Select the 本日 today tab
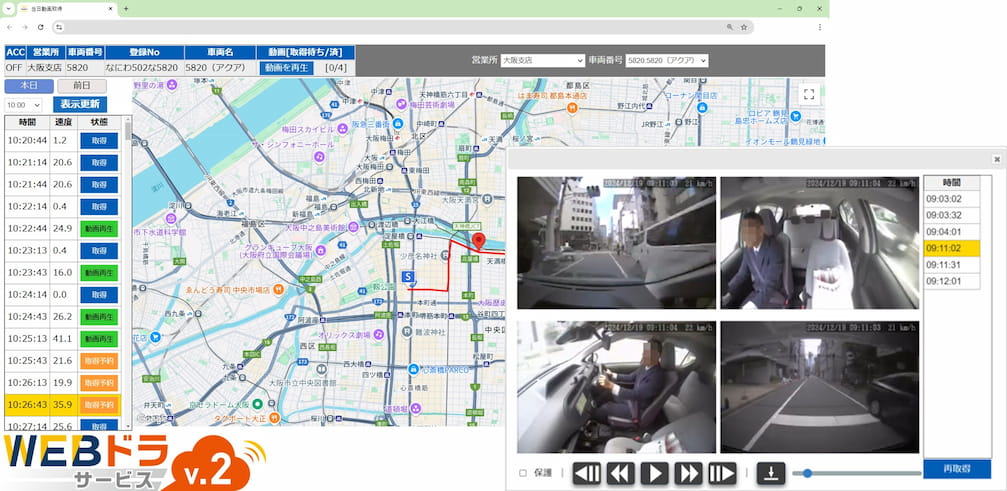The image size is (1007, 491). point(29,86)
